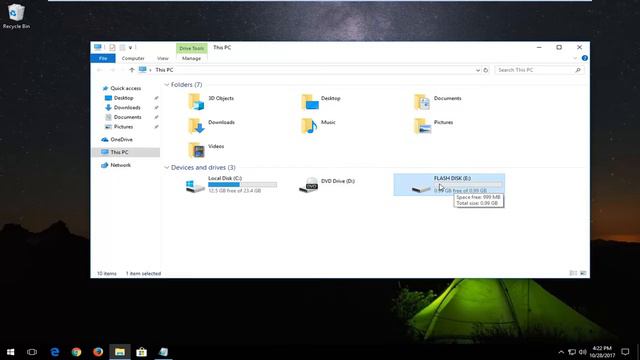The width and height of the screenshot is (640, 360).
Task: Open the Computer ribbon tab
Action: (133, 58)
